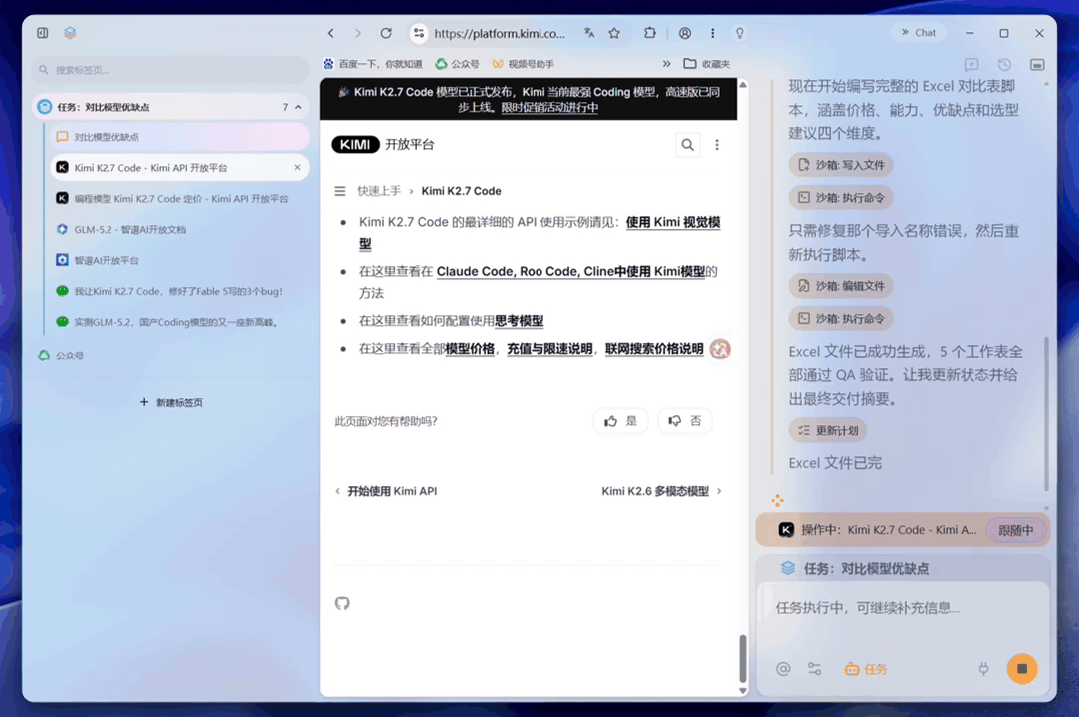Toggle the 跟随中 follow mode

coord(1016,530)
